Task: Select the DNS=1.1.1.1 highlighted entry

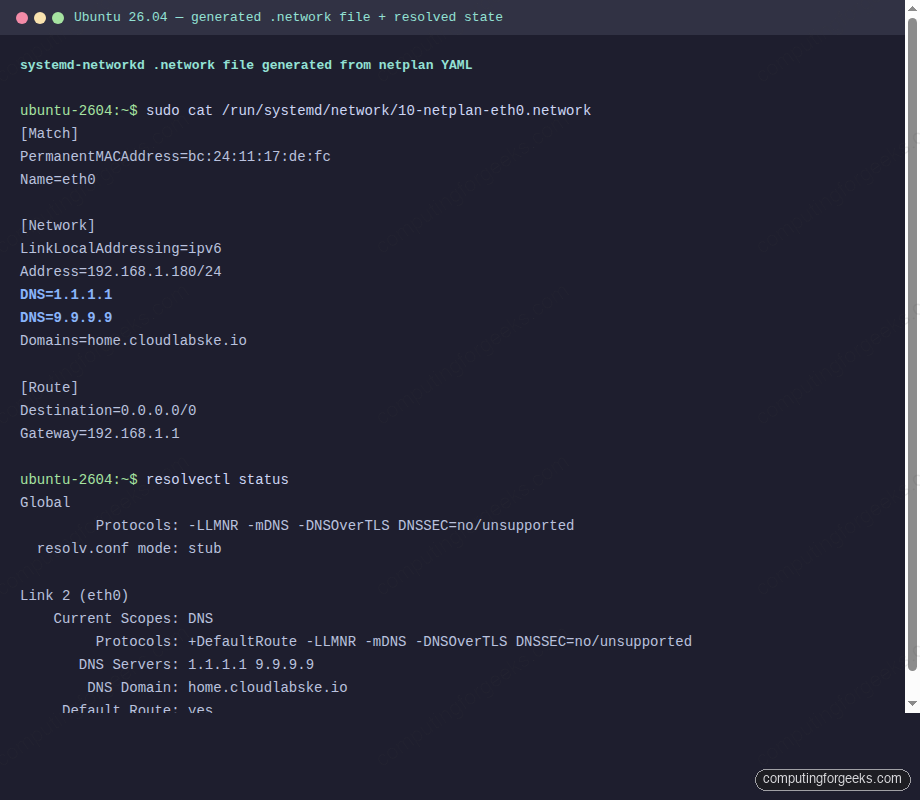Action: 66,294
